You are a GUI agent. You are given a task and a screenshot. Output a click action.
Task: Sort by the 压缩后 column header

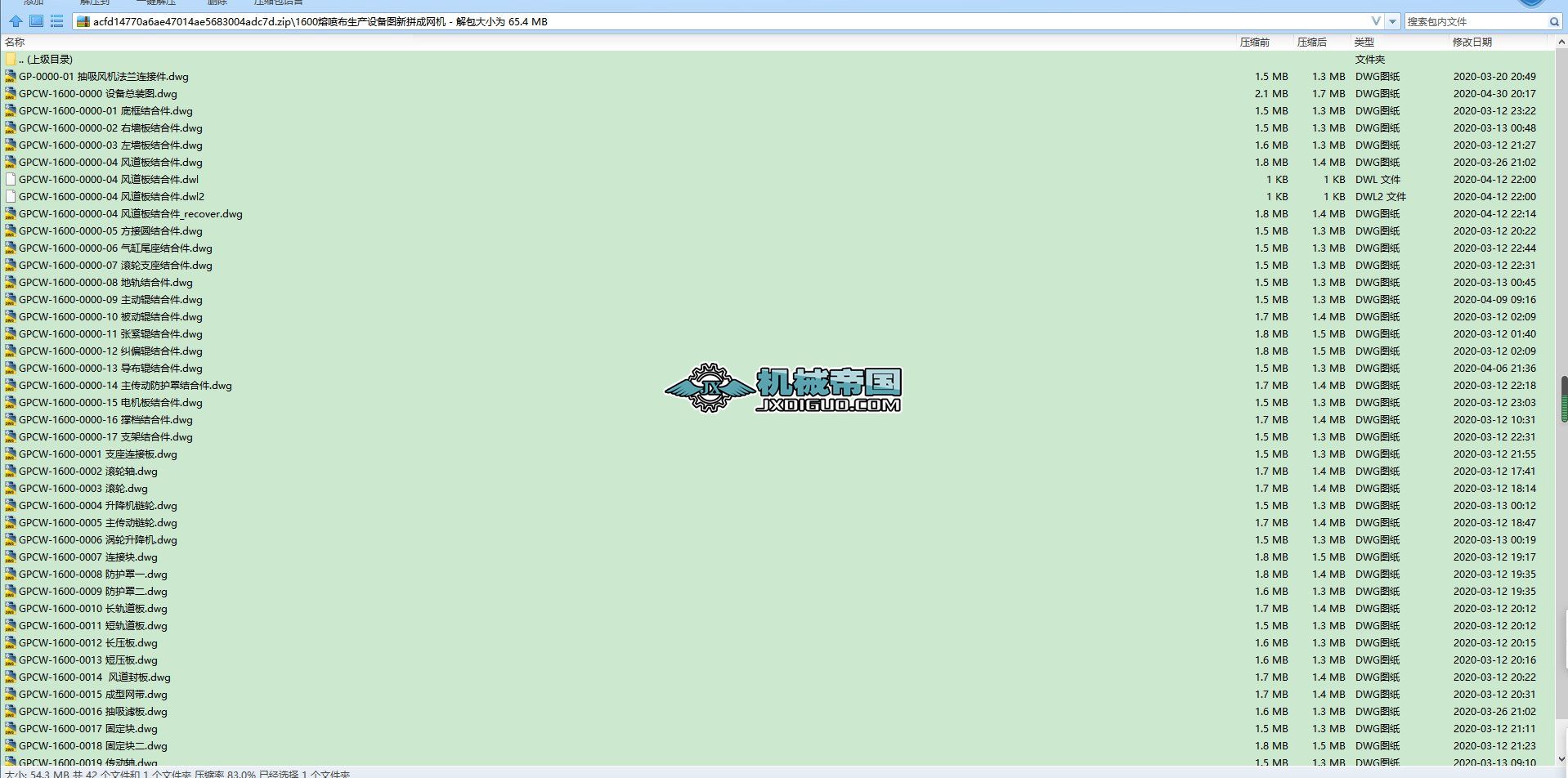click(x=1312, y=42)
